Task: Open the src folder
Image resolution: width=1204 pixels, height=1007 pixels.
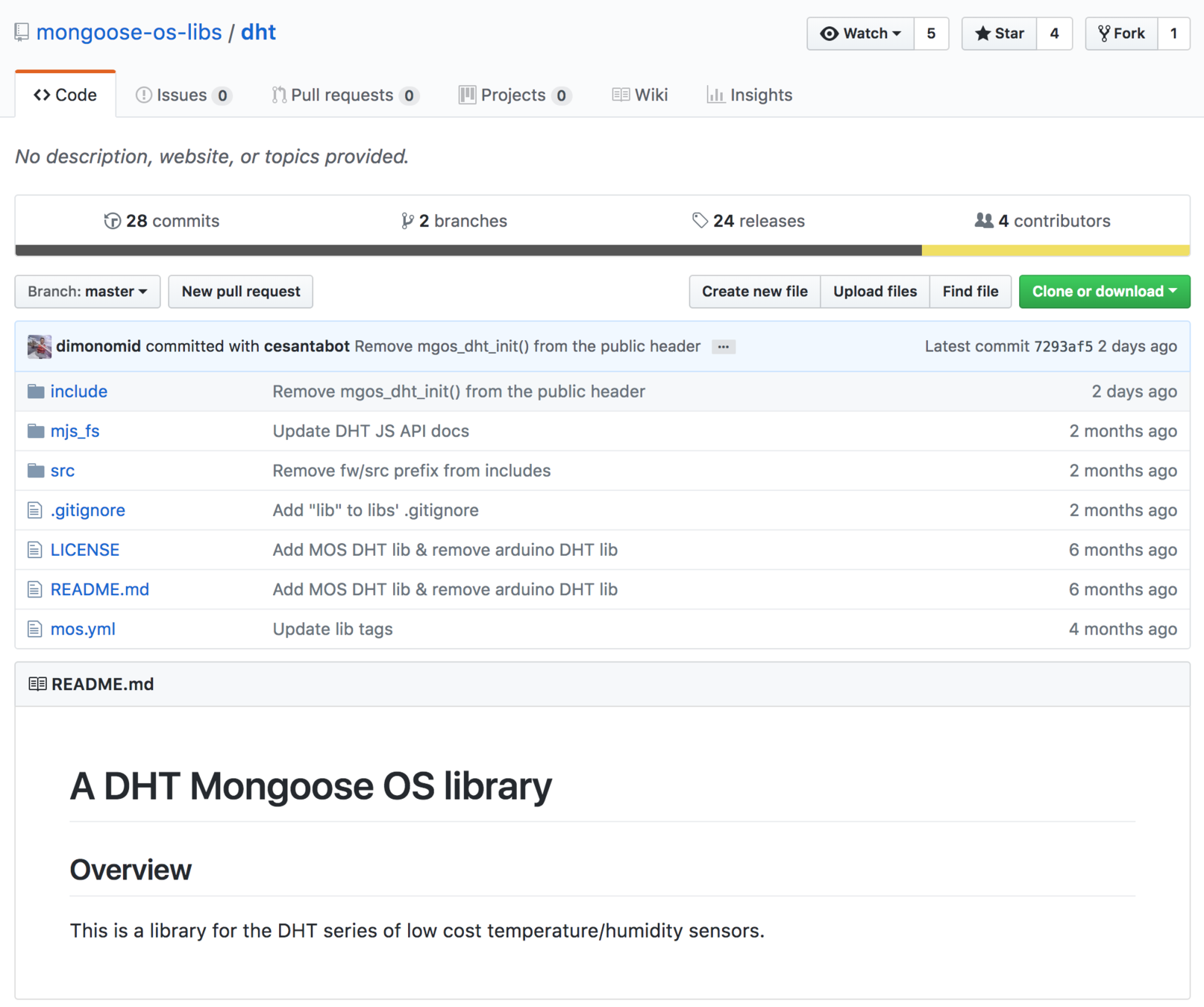Action: point(63,471)
